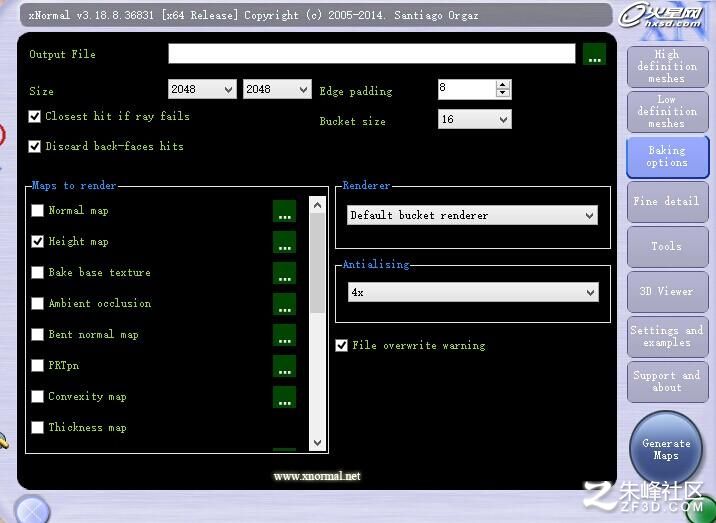Open PRTpn options button
The height and width of the screenshot is (523, 716).
pos(284,366)
